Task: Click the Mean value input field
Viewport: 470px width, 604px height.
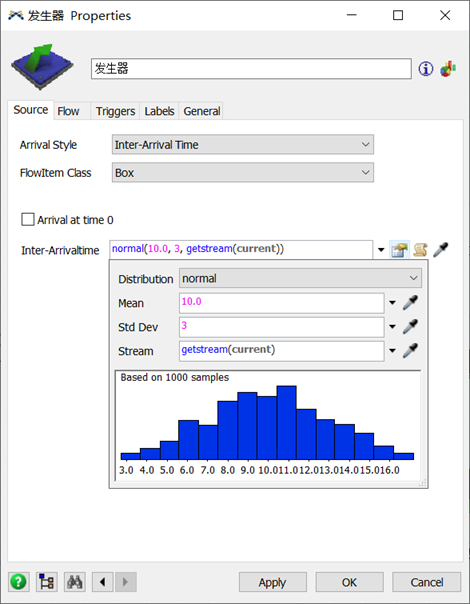Action: pos(282,303)
